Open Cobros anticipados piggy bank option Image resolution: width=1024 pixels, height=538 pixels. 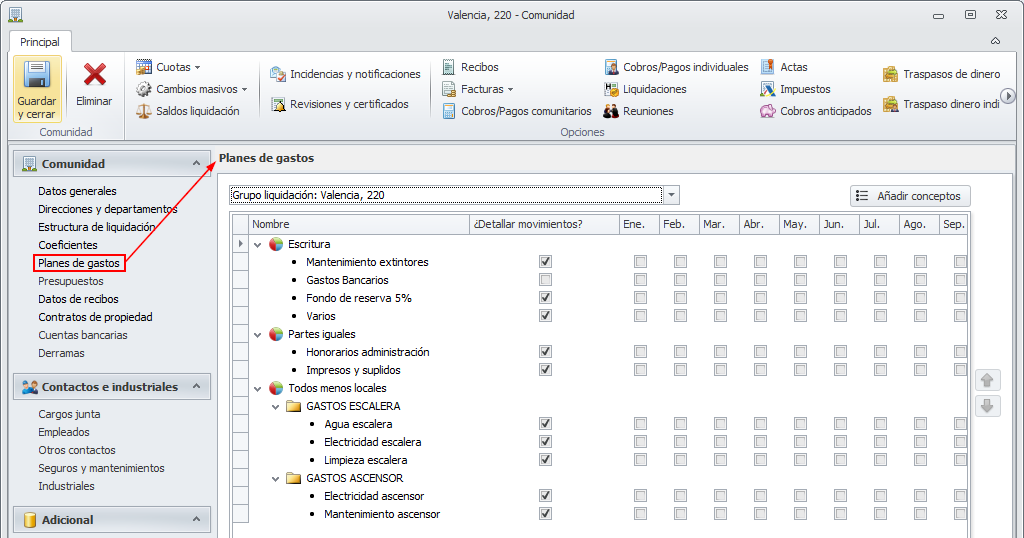(x=825, y=111)
